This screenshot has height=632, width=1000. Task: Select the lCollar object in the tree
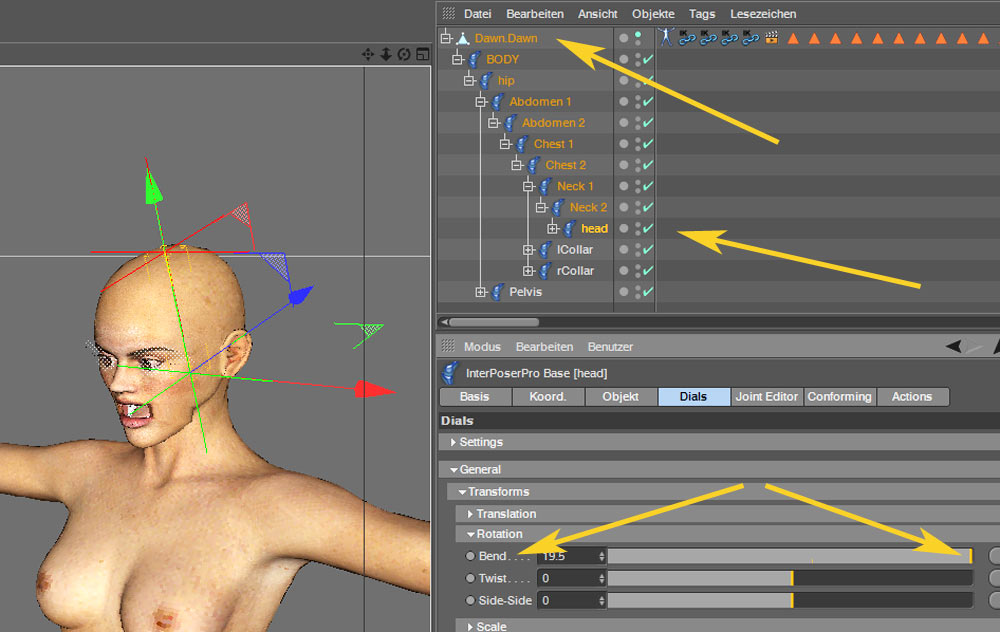pos(574,250)
